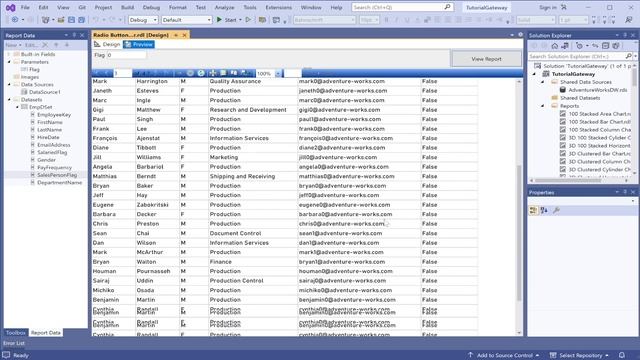Collapse the Datasets node in Report Data

pyautogui.click(x=9, y=100)
